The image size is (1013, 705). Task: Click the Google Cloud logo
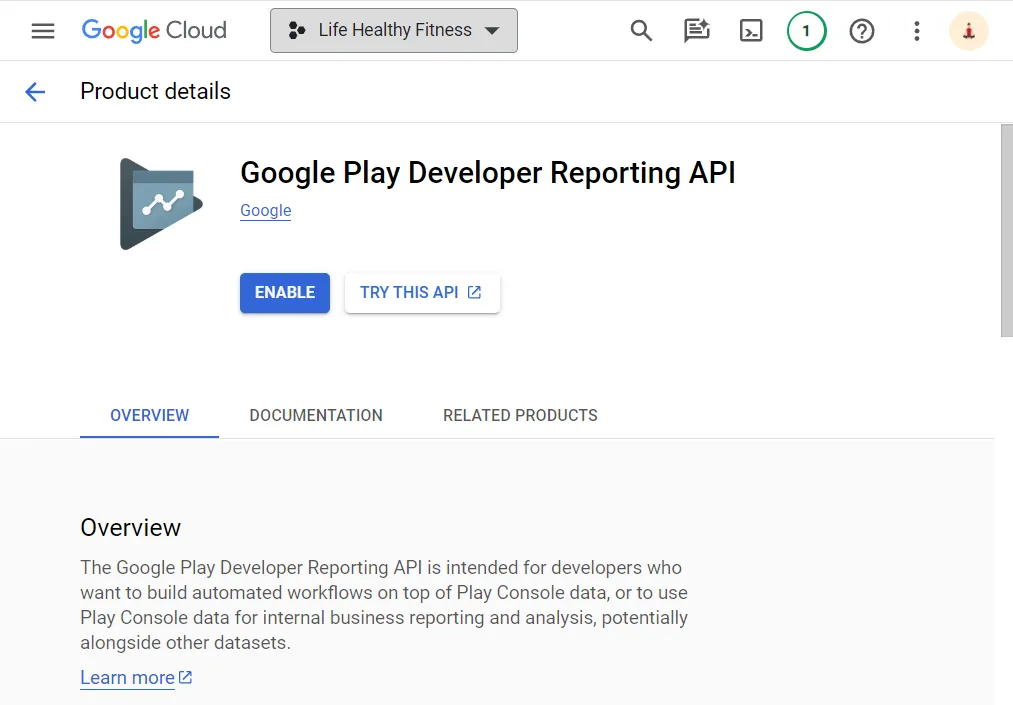pos(153,30)
